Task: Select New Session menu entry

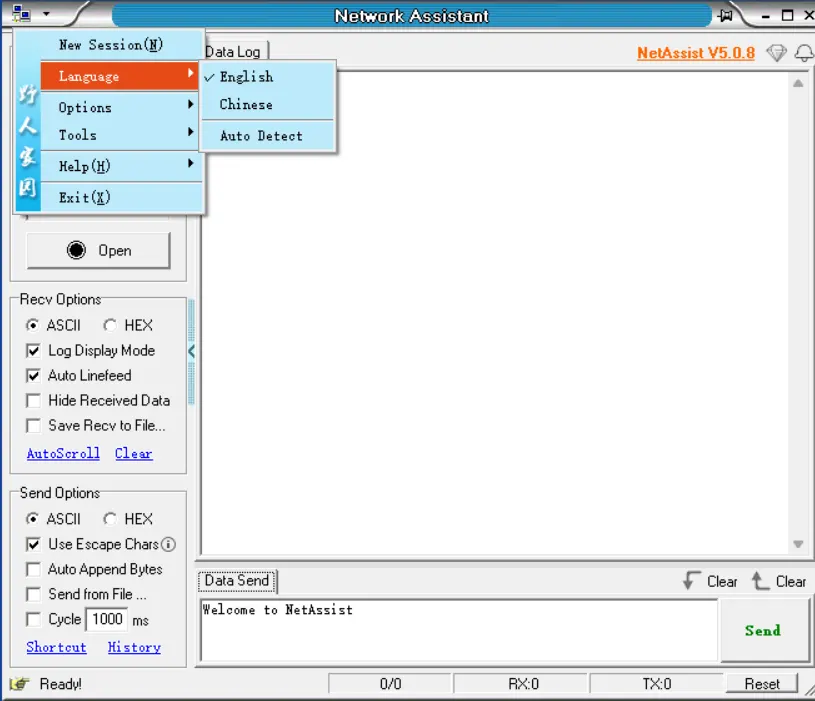Action: pyautogui.click(x=110, y=45)
